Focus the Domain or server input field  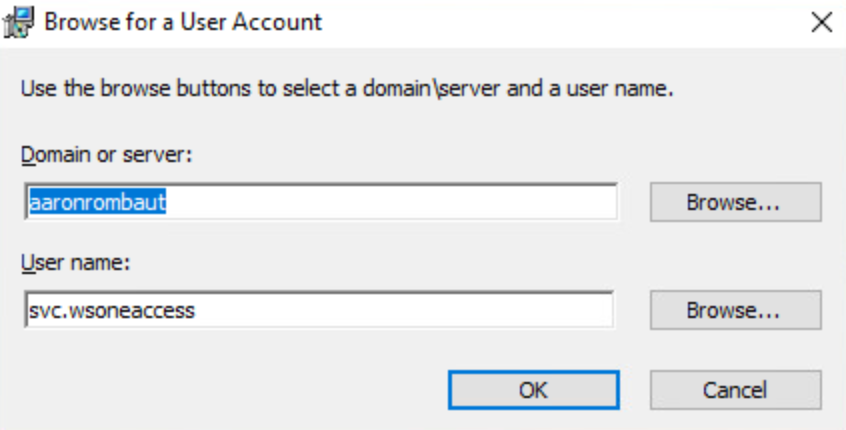(x=320, y=201)
